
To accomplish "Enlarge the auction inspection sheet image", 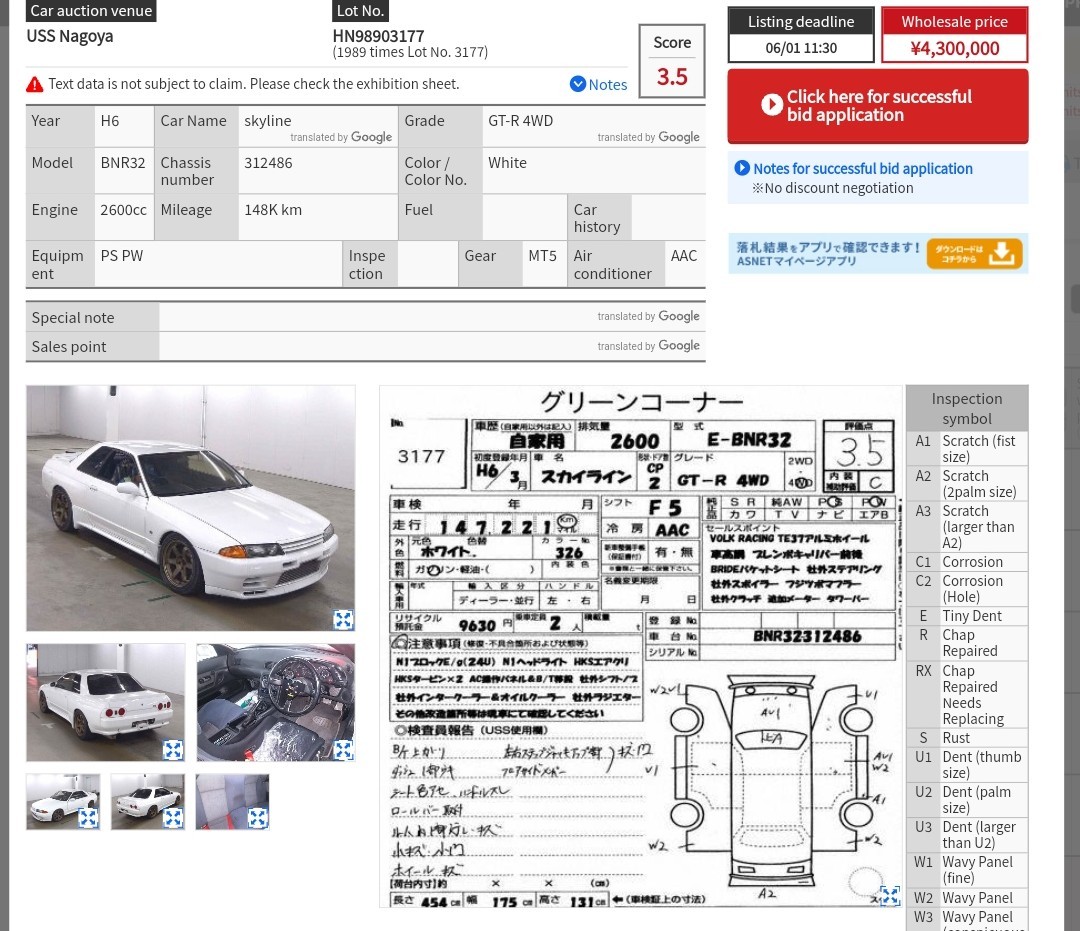I will 890,896.
